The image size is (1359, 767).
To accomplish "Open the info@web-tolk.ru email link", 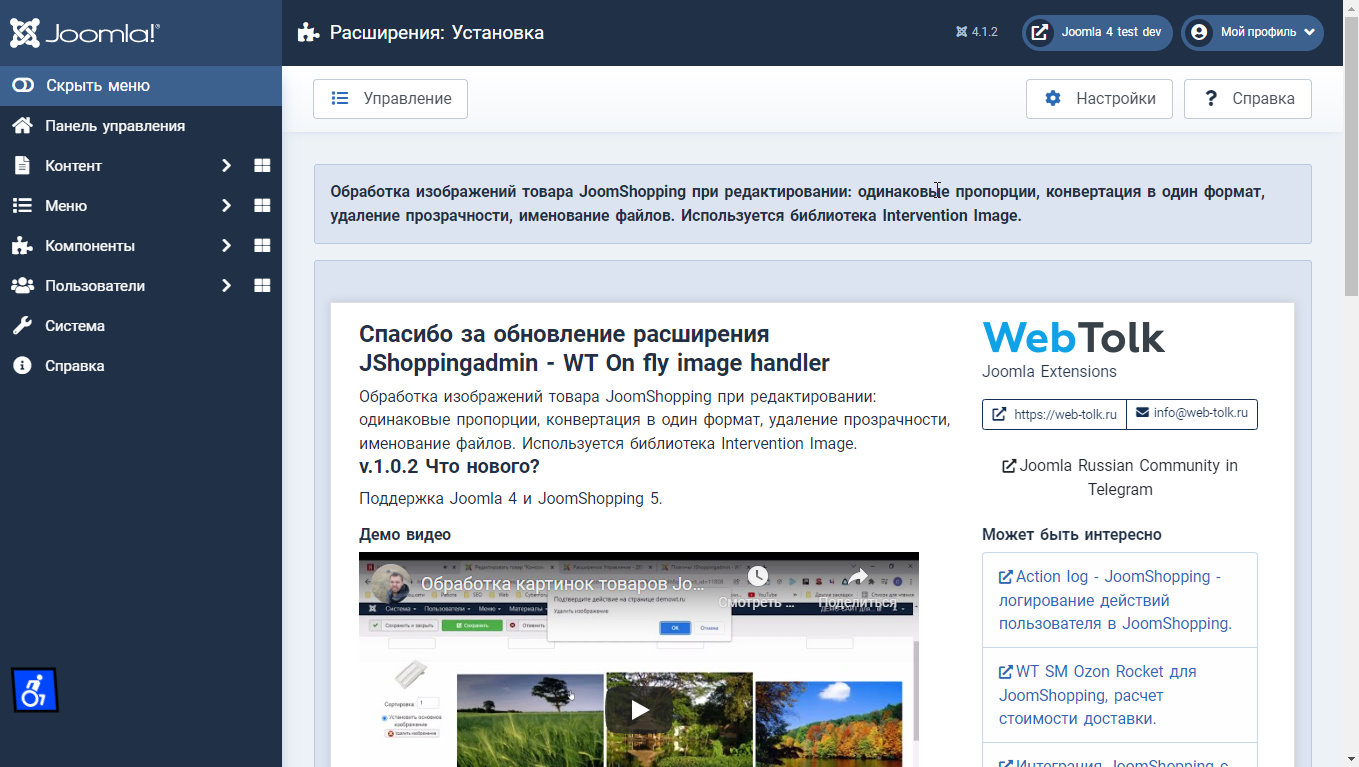I will (1192, 414).
